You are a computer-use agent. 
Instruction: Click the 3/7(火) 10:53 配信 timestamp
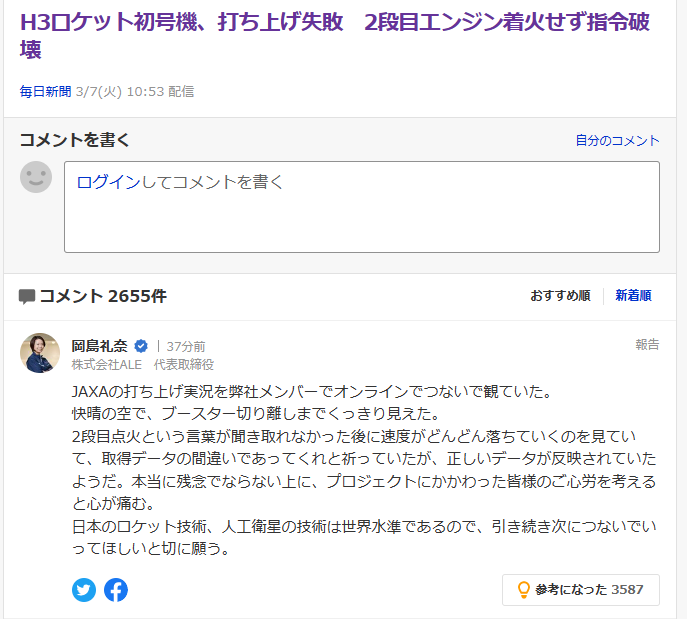click(x=135, y=92)
